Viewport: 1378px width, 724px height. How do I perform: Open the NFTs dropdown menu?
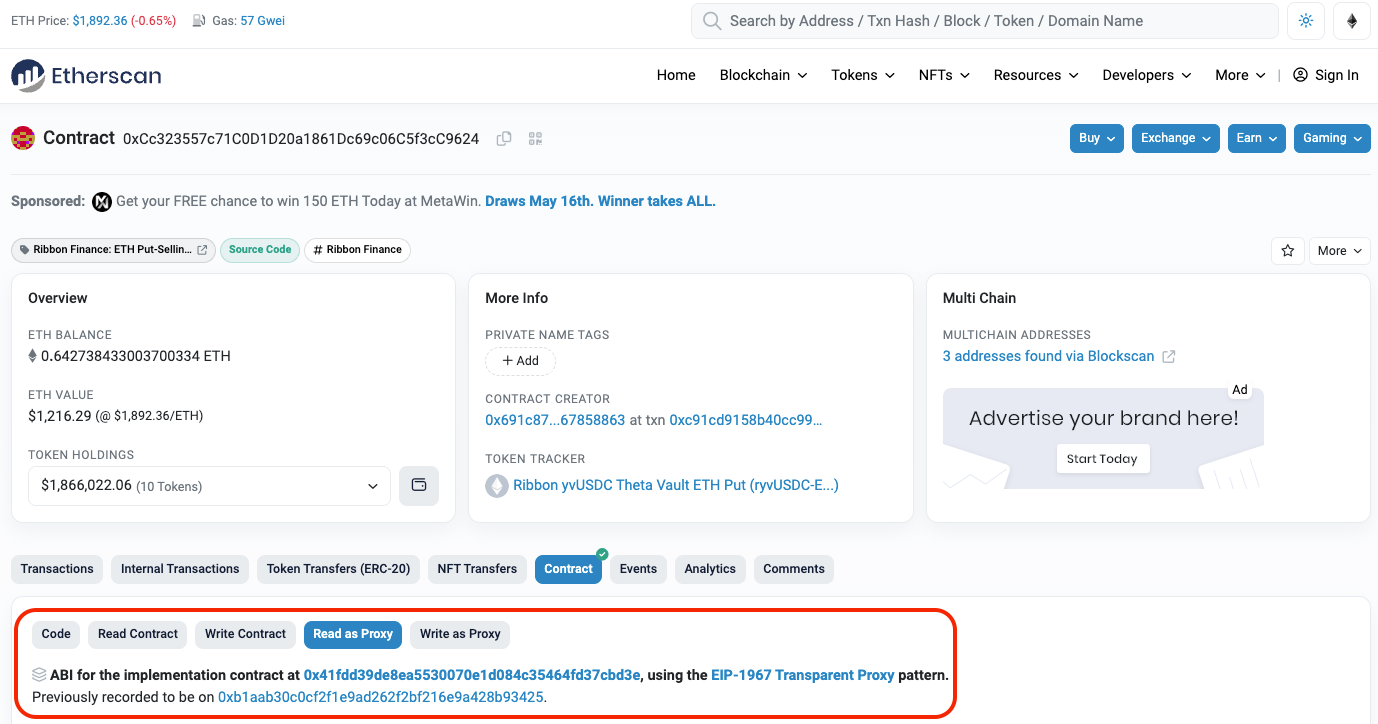tap(944, 75)
